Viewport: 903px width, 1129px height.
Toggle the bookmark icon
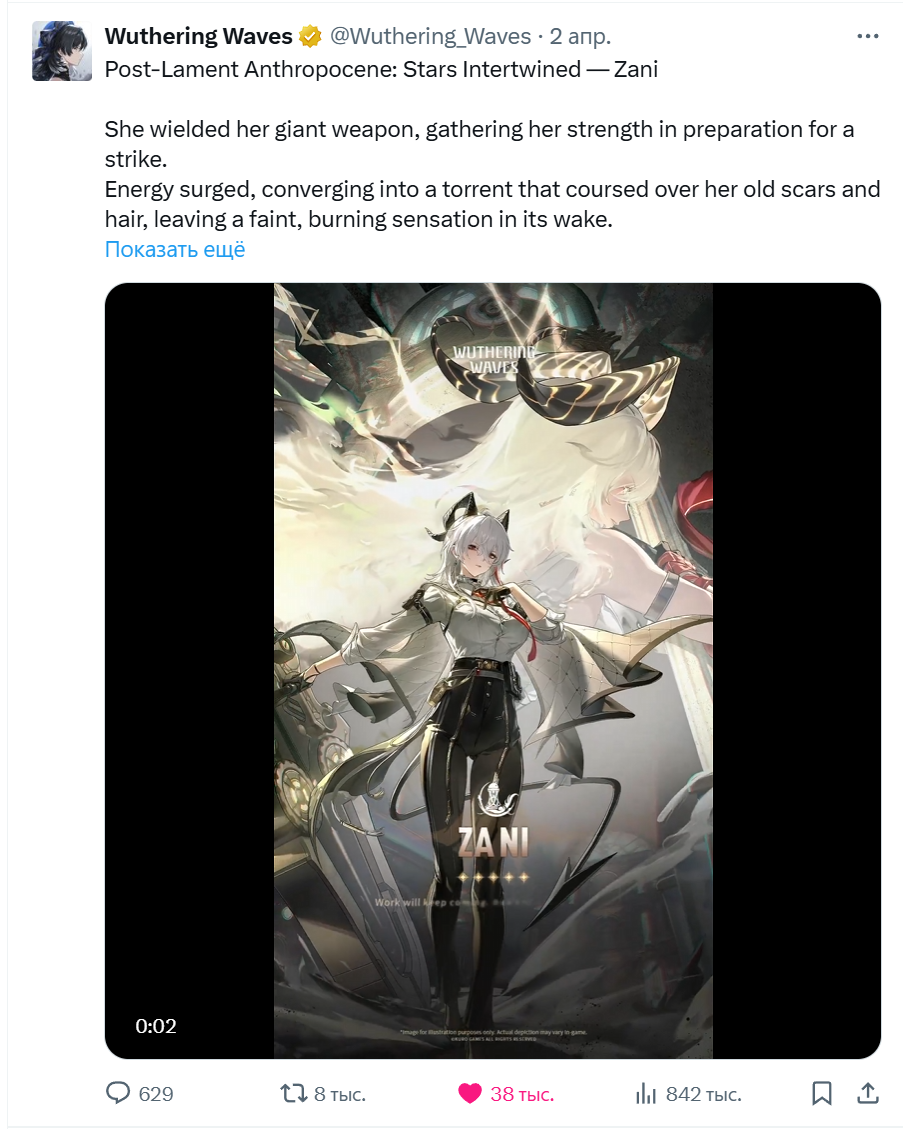(x=822, y=1093)
